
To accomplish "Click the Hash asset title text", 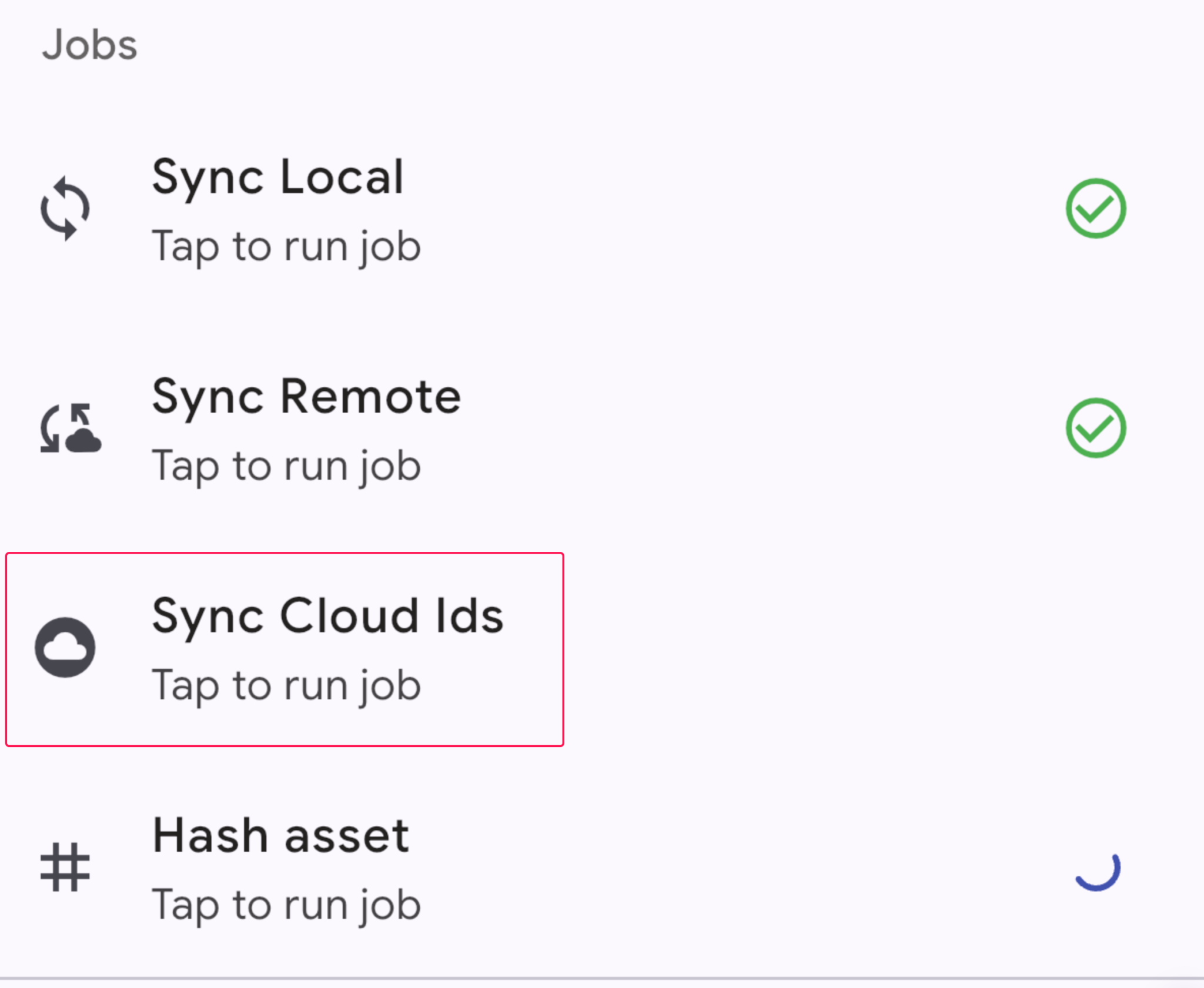I will [x=280, y=836].
